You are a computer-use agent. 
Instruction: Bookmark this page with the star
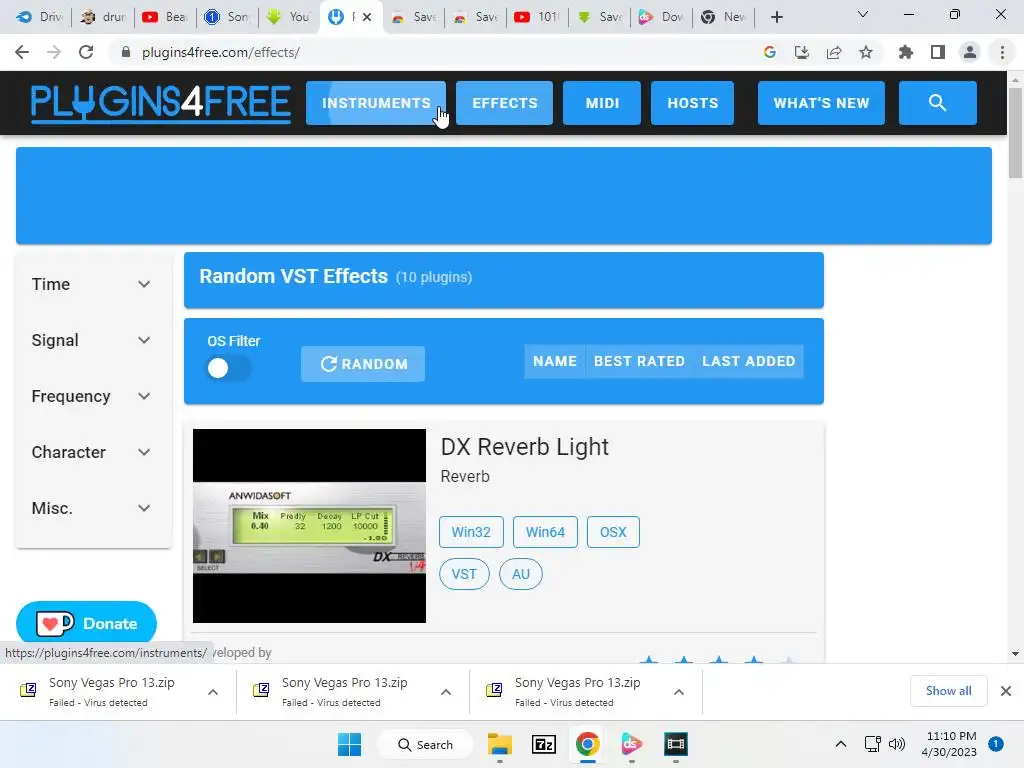point(866,52)
